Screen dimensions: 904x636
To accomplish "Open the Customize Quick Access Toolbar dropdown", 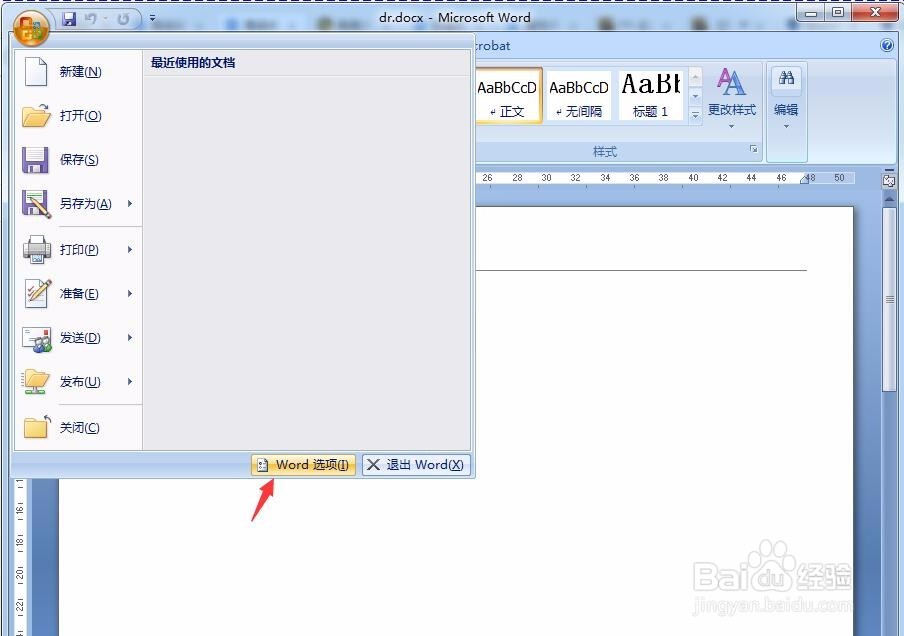I will pyautogui.click(x=153, y=18).
